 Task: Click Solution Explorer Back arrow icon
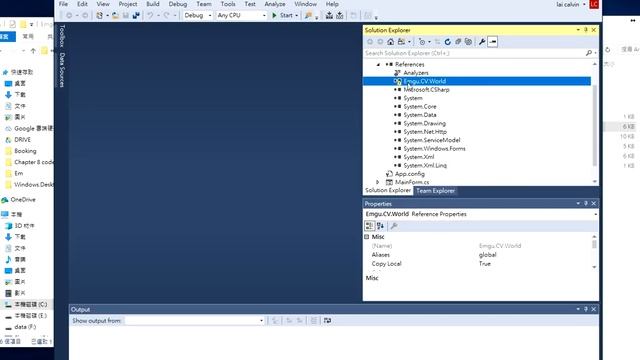370,42
